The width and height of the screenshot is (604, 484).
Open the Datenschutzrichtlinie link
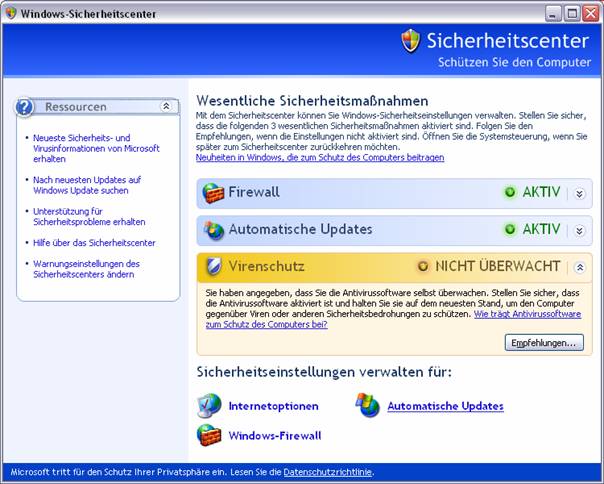(328, 472)
